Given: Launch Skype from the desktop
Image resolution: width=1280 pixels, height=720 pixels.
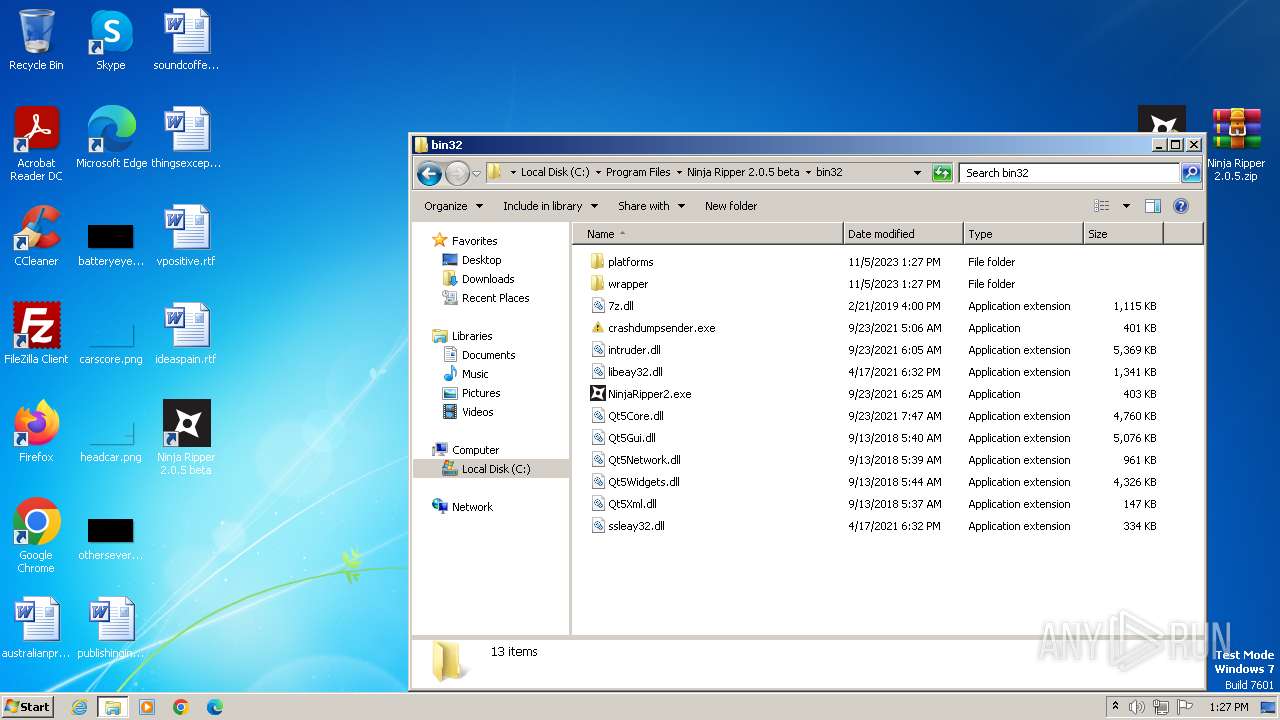Looking at the screenshot, I should 110,40.
